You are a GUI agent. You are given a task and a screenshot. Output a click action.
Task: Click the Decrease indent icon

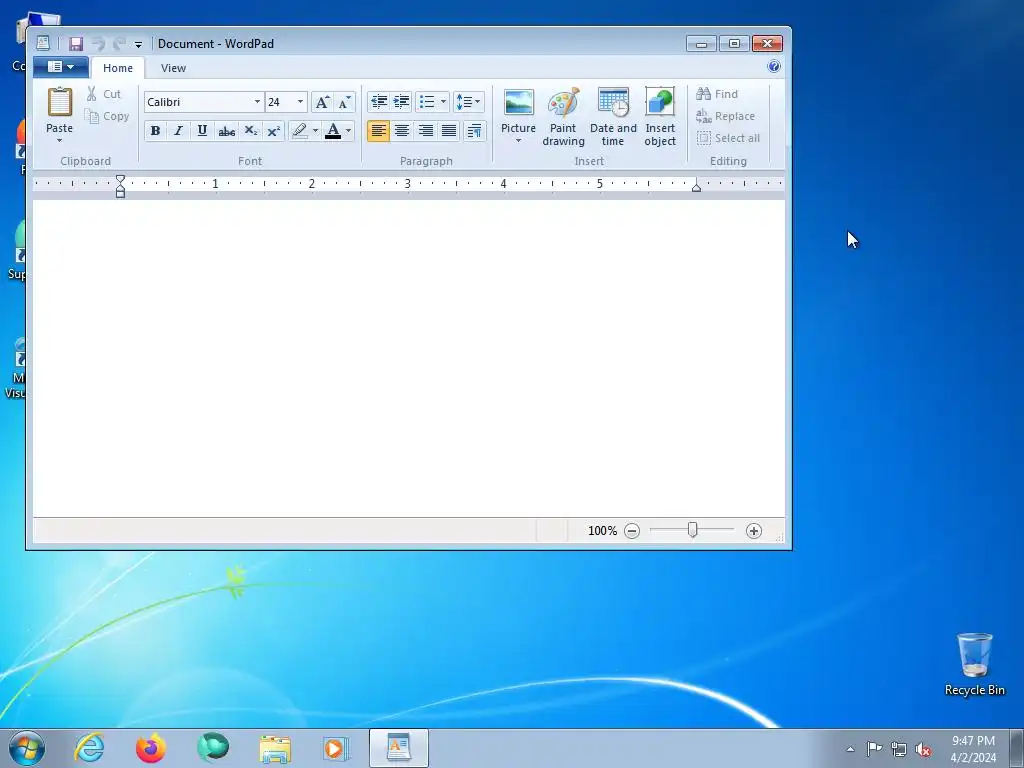click(x=379, y=102)
